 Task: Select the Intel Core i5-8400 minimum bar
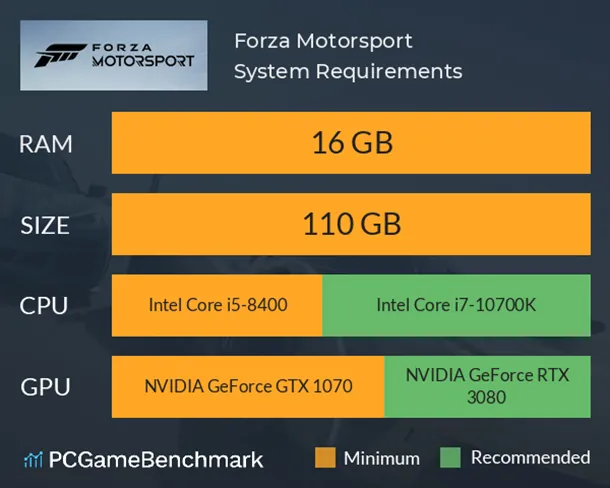[218, 305]
